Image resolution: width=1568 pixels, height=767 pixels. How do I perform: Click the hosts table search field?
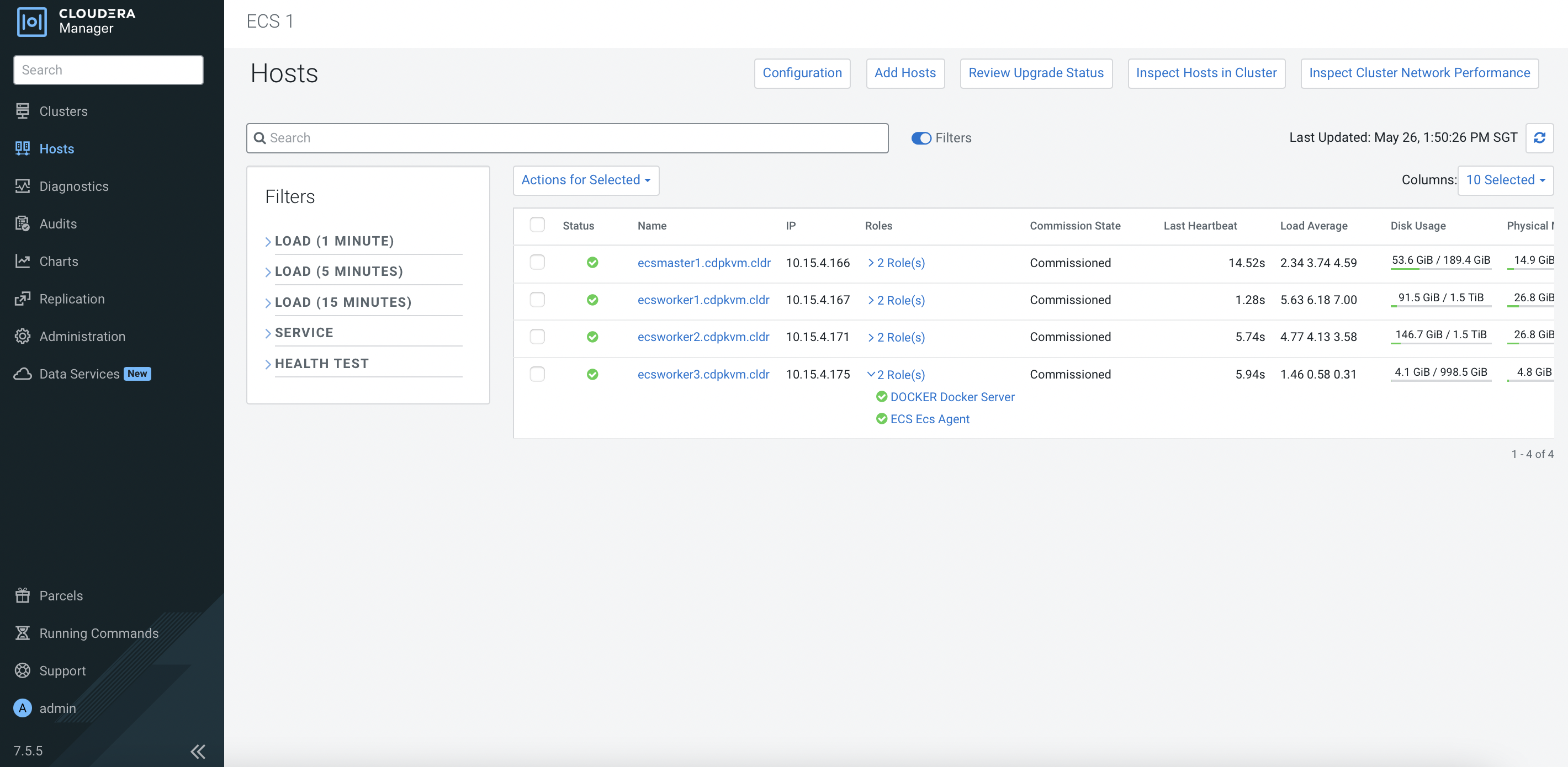coord(566,138)
